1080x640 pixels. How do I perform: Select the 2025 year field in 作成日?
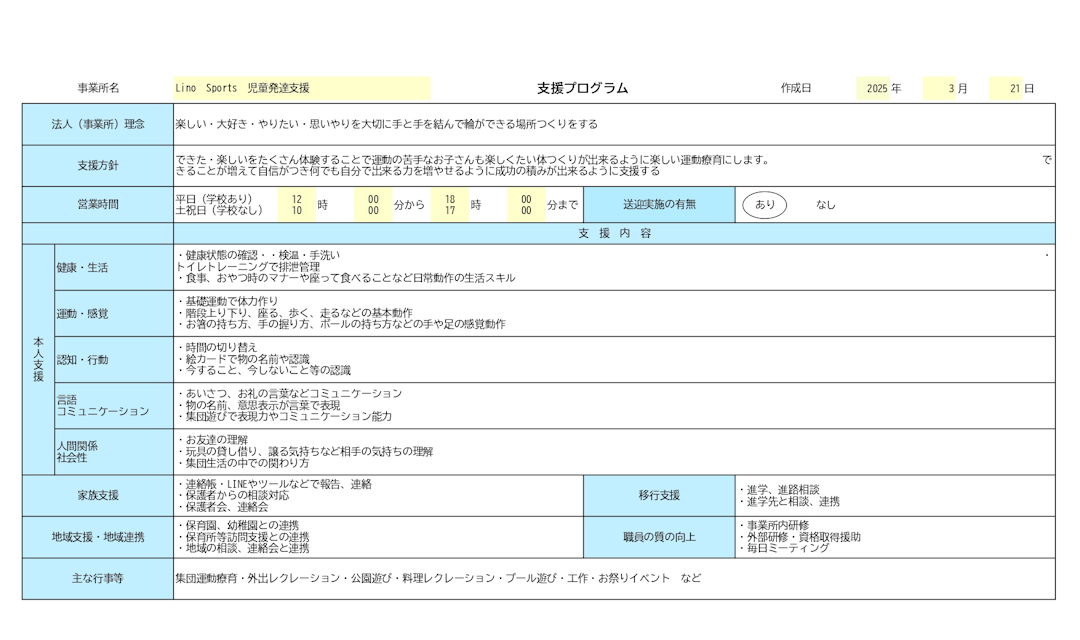point(877,88)
